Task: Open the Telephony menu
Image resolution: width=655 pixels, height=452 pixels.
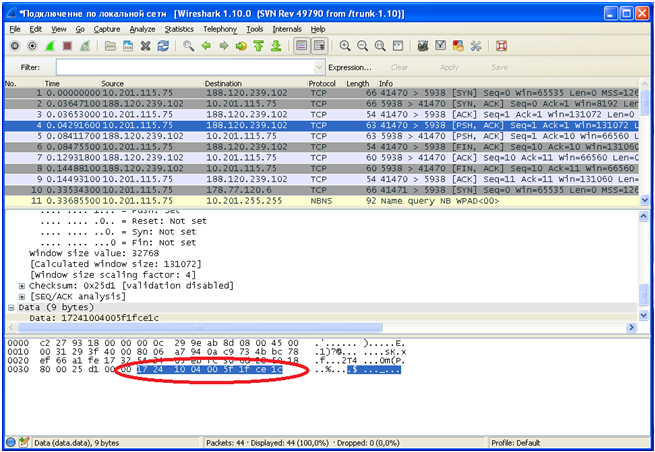Action: coord(220,29)
